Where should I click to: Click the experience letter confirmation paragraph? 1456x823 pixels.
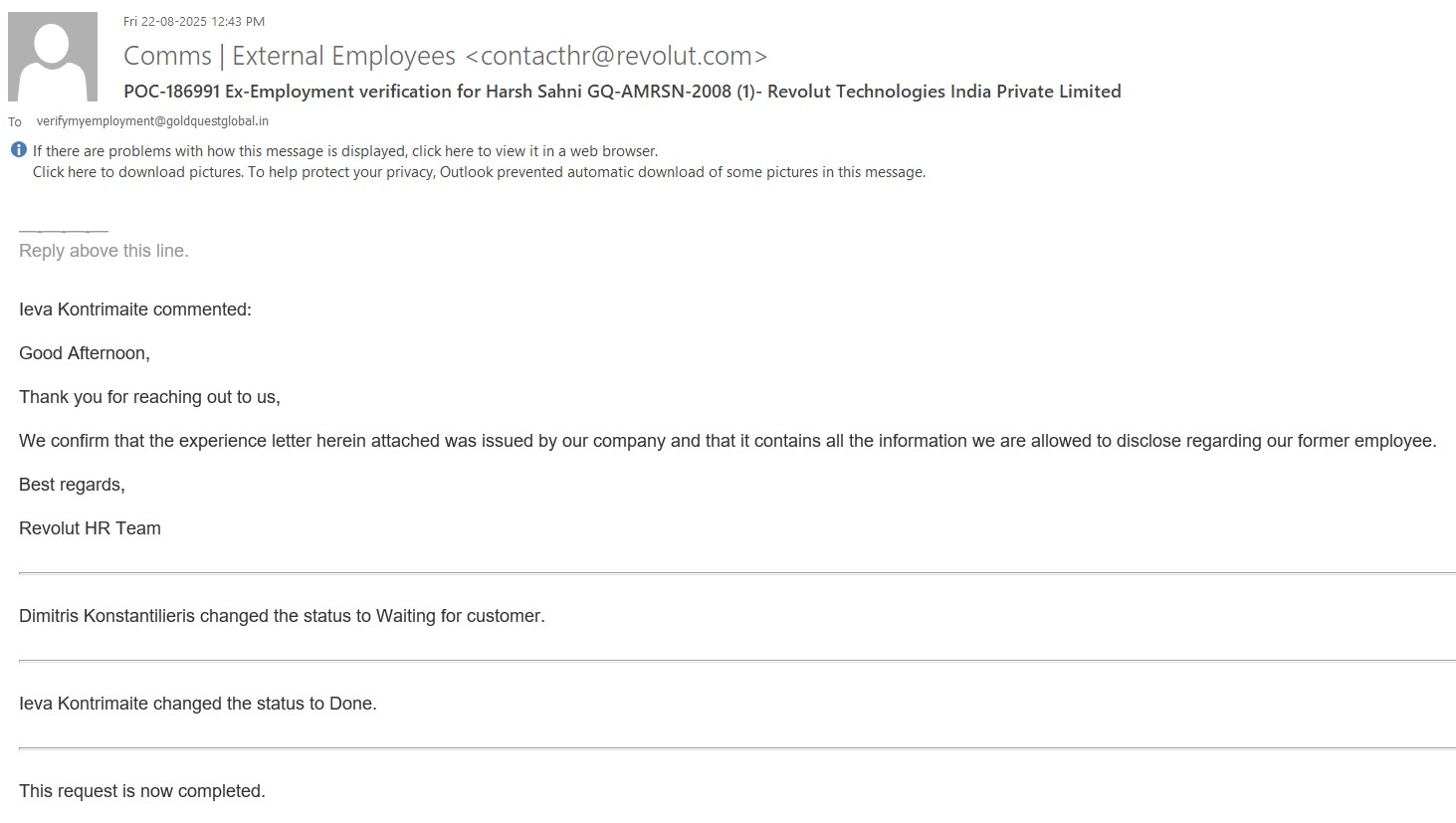point(728,441)
